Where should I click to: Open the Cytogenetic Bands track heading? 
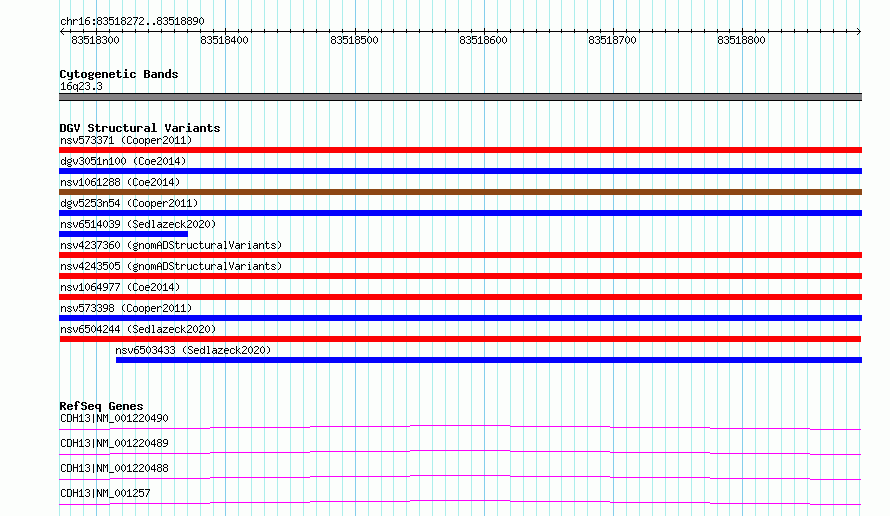119,74
